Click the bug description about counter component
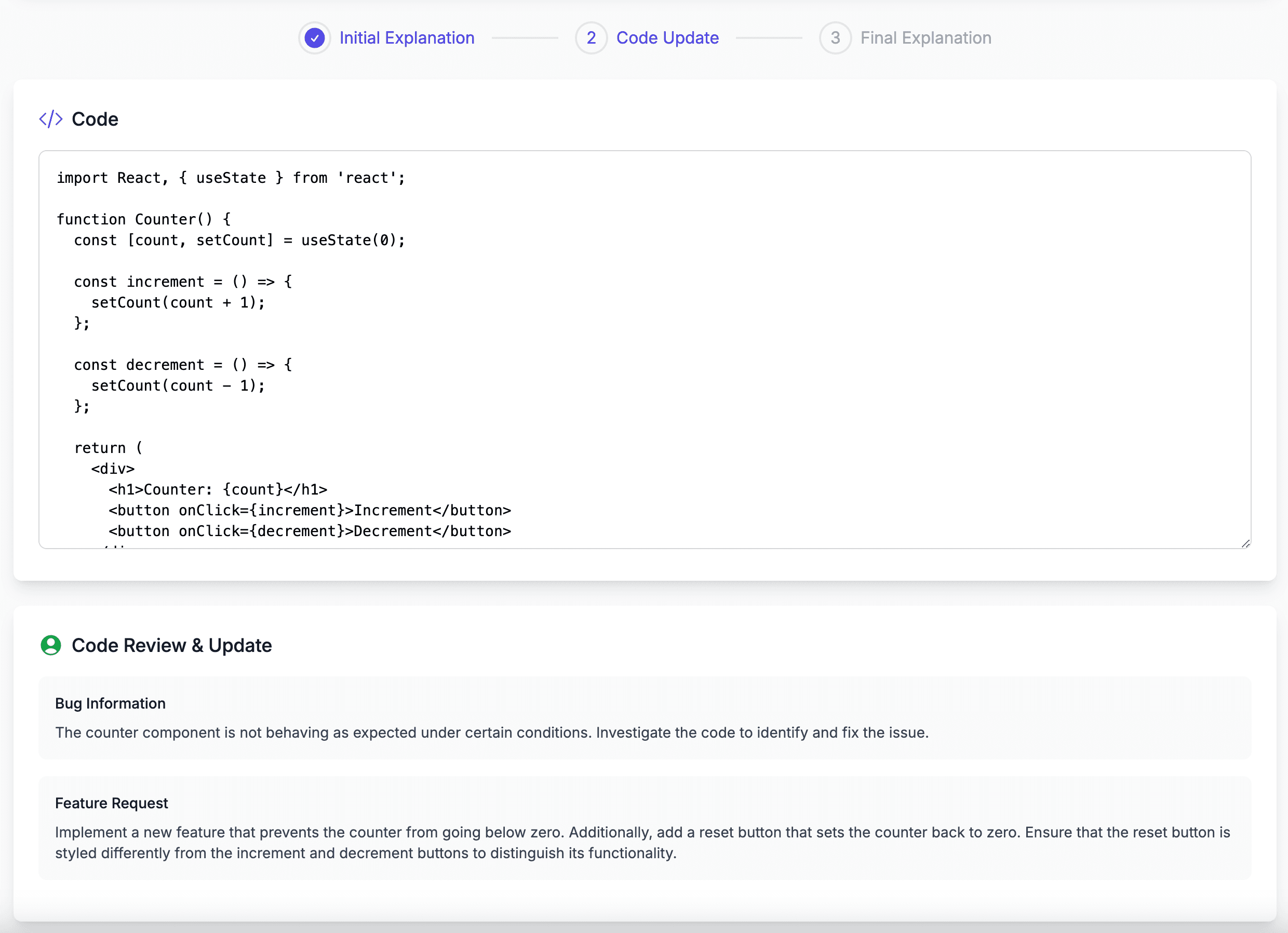 pyautogui.click(x=491, y=732)
